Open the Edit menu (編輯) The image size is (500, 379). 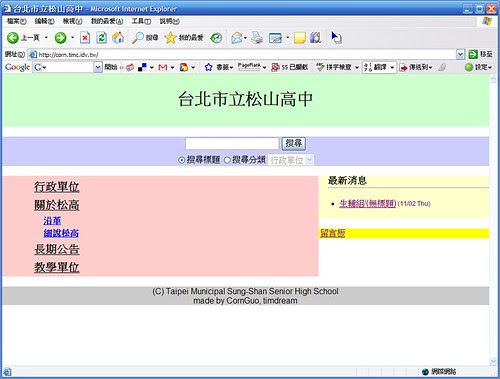coord(44,21)
